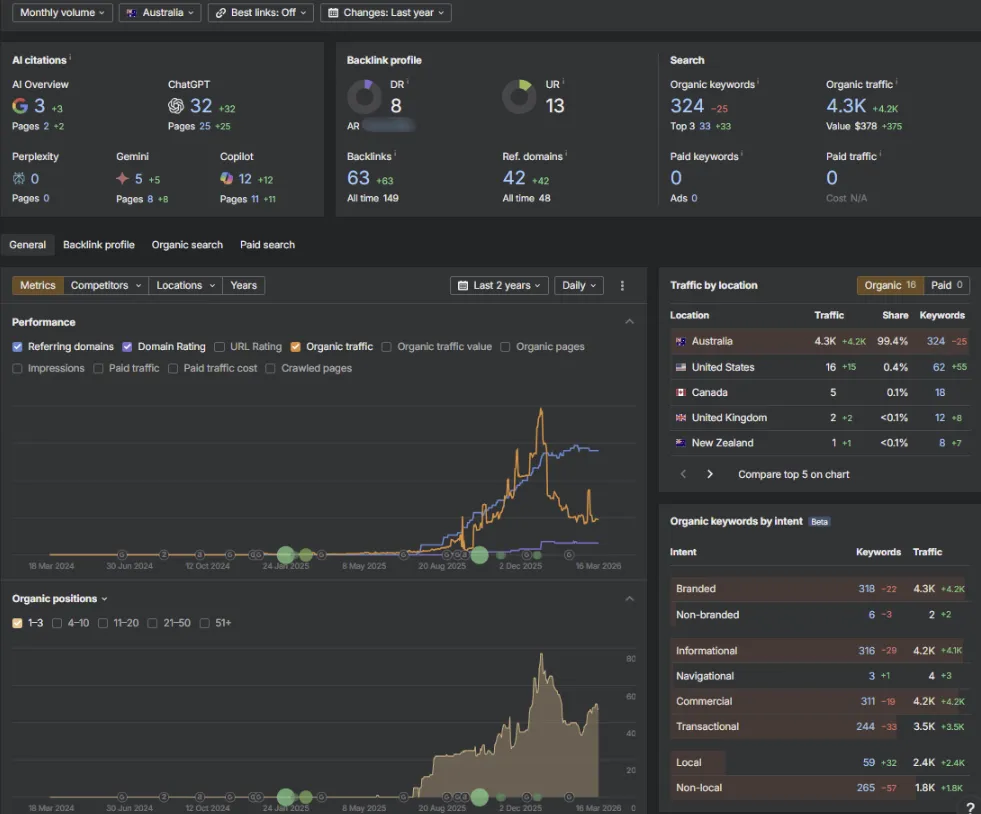Click the Australia flag in location table
This screenshot has height=814, width=981.
click(x=681, y=342)
